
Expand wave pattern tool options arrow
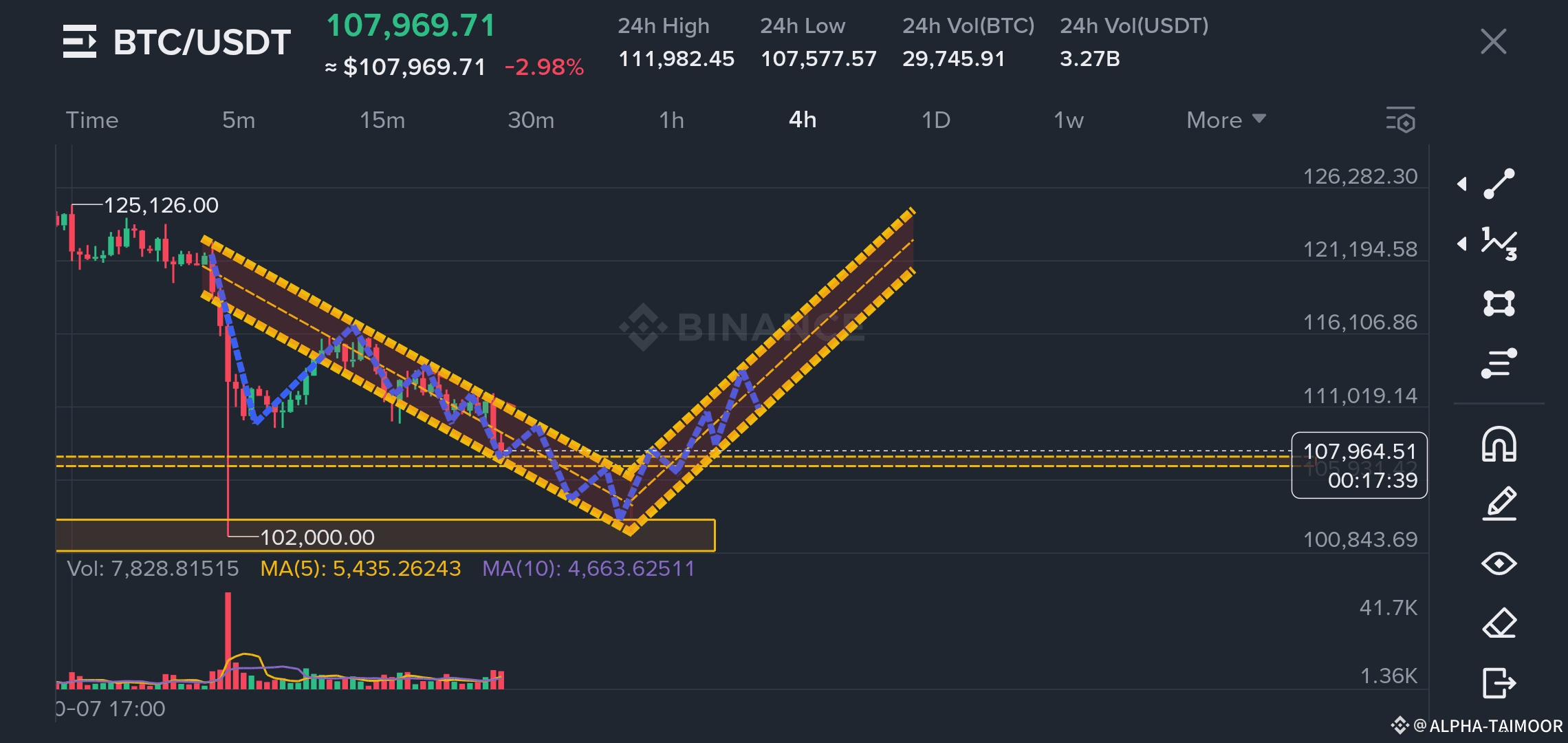click(x=1462, y=244)
